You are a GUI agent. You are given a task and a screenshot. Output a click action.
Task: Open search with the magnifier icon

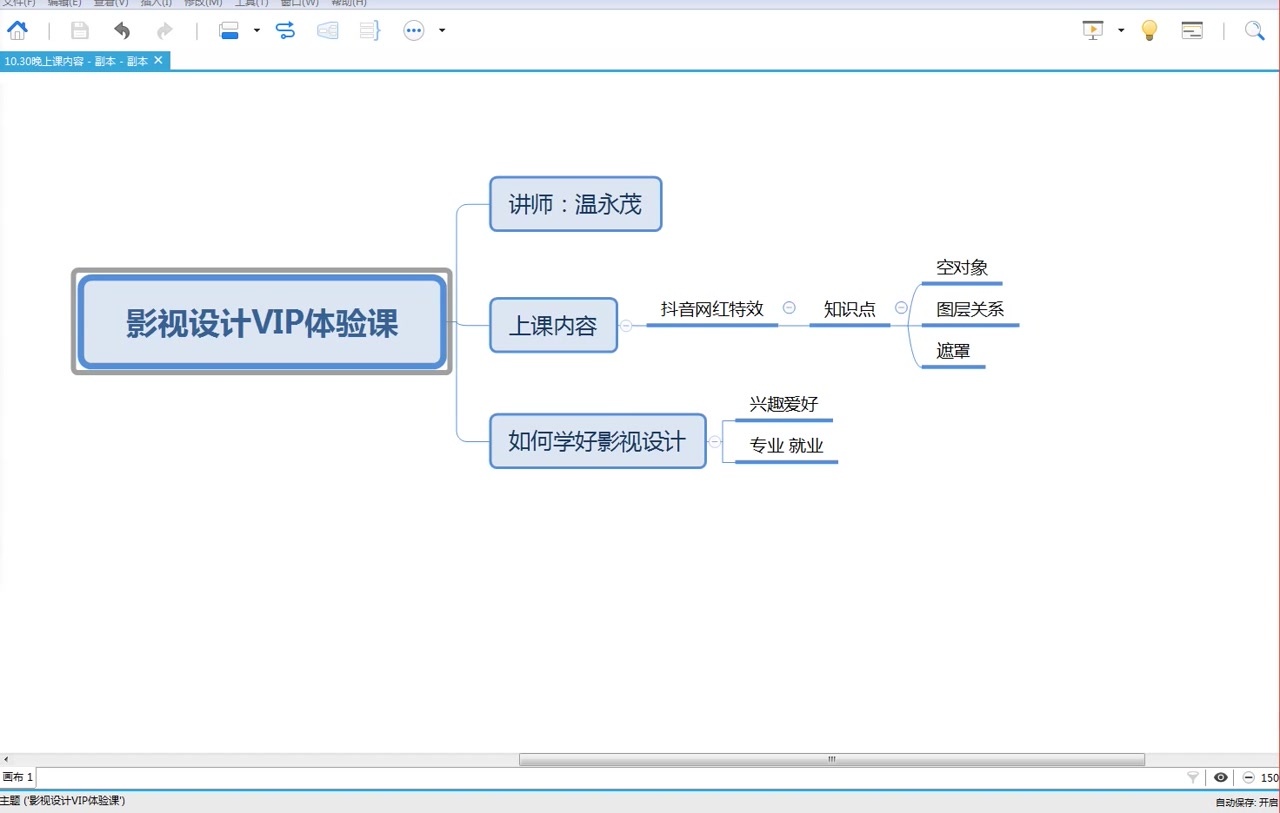point(1254,30)
